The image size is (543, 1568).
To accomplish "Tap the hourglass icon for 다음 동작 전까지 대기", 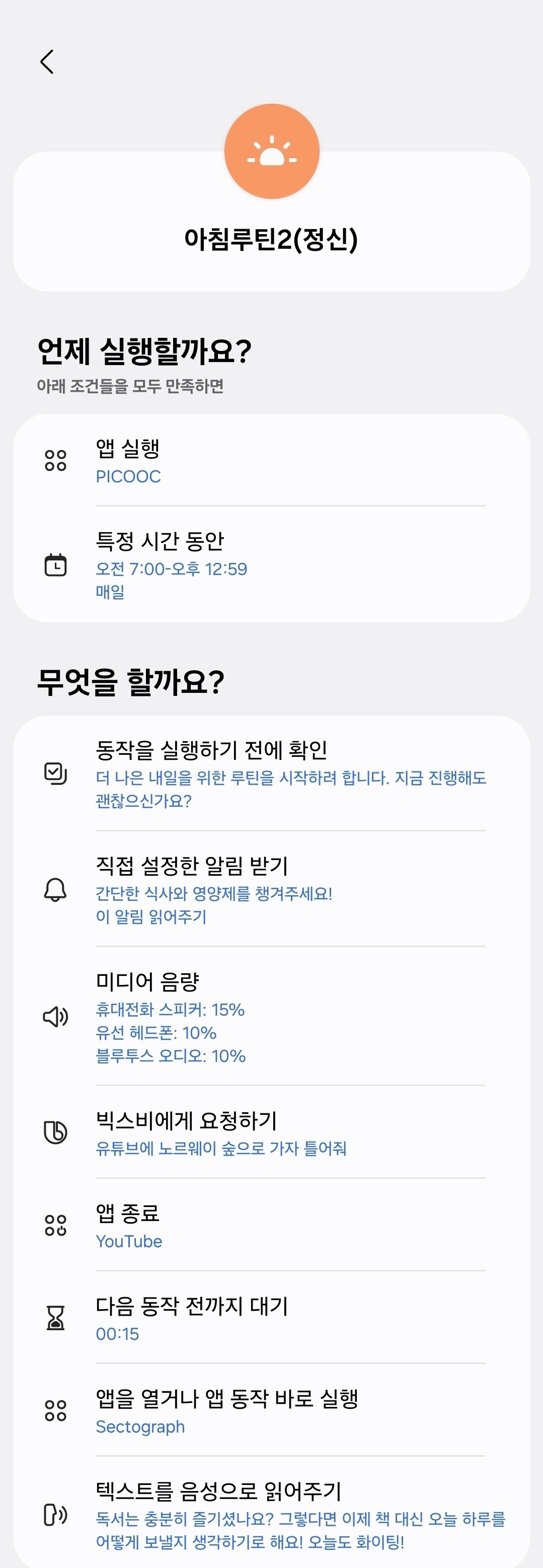I will (55, 1318).
